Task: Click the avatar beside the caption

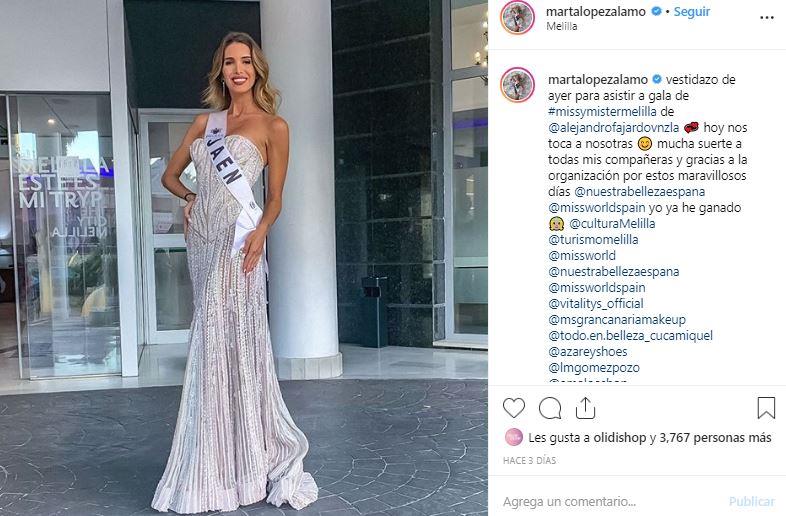Action: [517, 85]
